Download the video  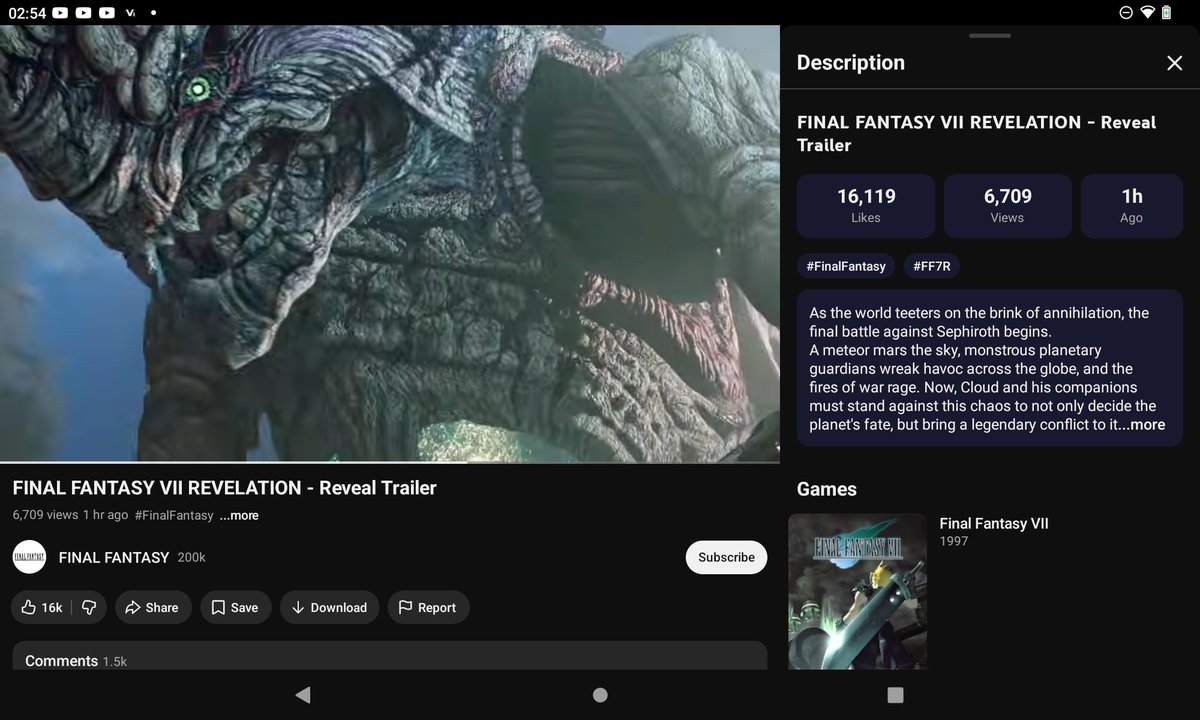(329, 607)
